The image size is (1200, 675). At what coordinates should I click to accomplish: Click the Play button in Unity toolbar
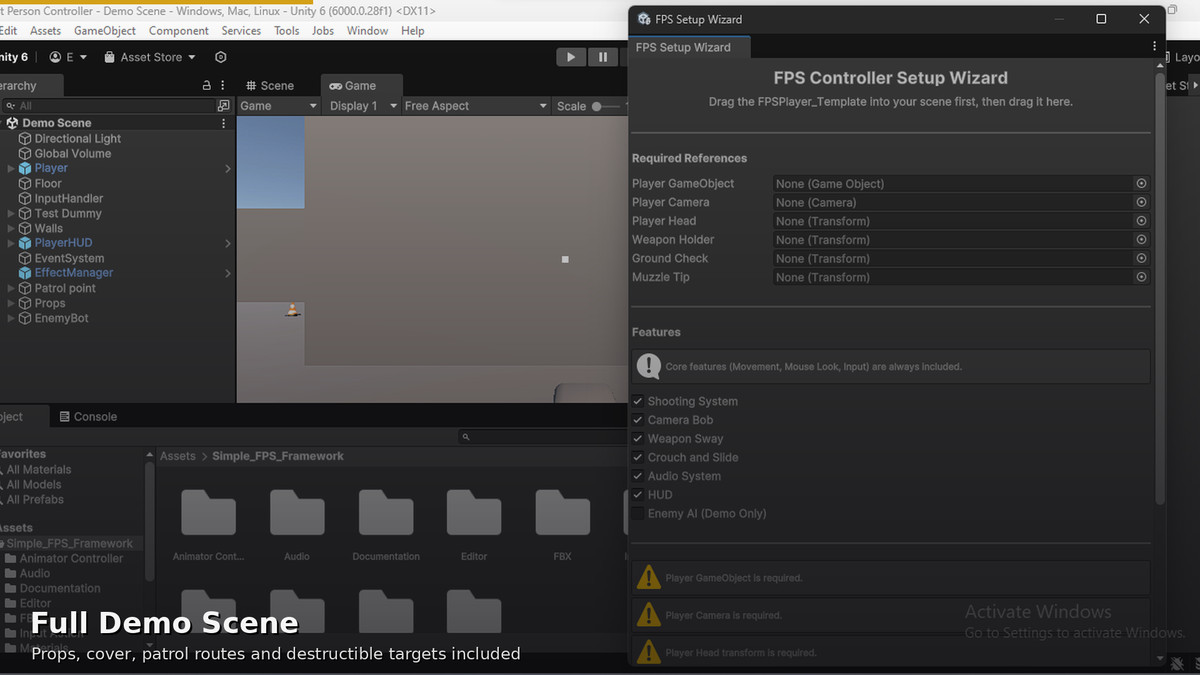pos(570,57)
